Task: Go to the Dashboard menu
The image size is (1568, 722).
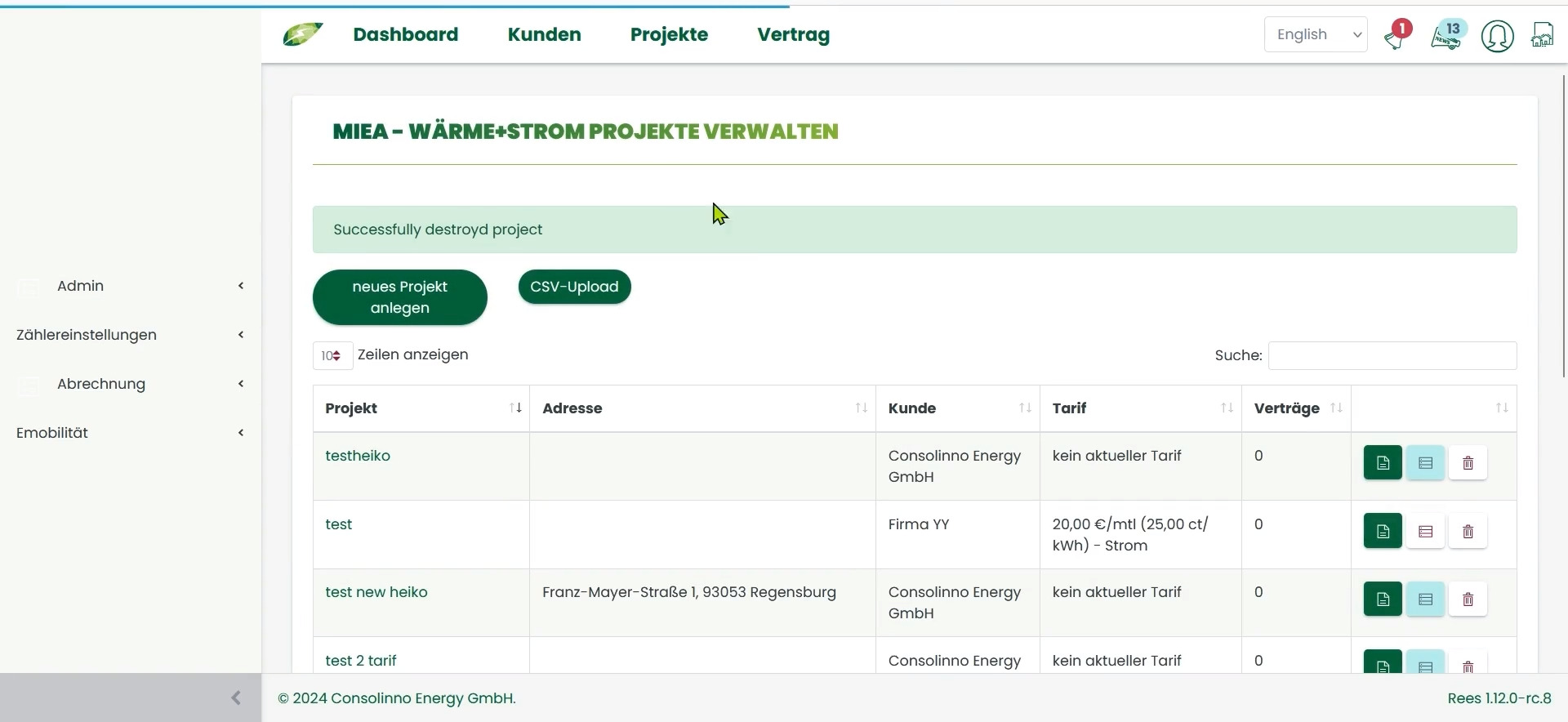Action: [x=406, y=34]
